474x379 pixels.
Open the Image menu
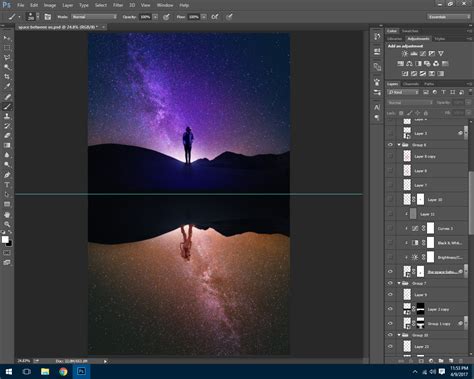50,5
